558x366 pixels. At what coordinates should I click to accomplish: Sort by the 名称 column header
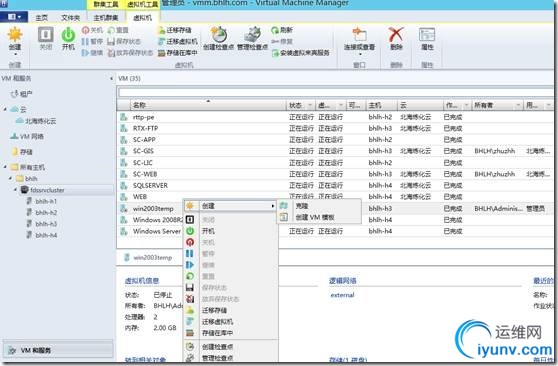(x=208, y=105)
